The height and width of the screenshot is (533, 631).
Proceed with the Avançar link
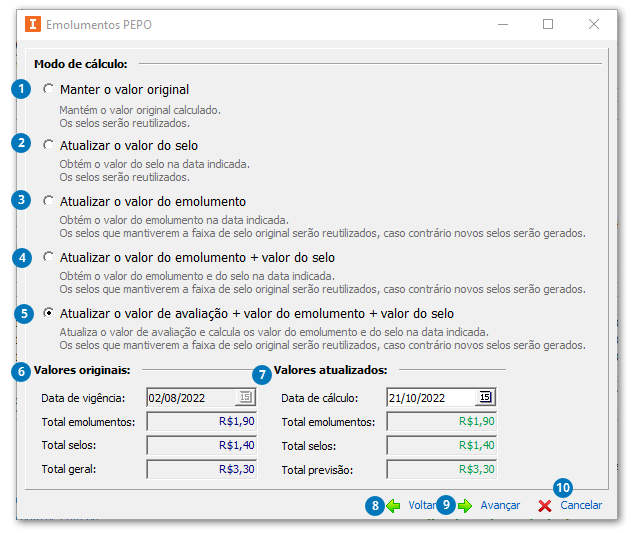pos(500,505)
